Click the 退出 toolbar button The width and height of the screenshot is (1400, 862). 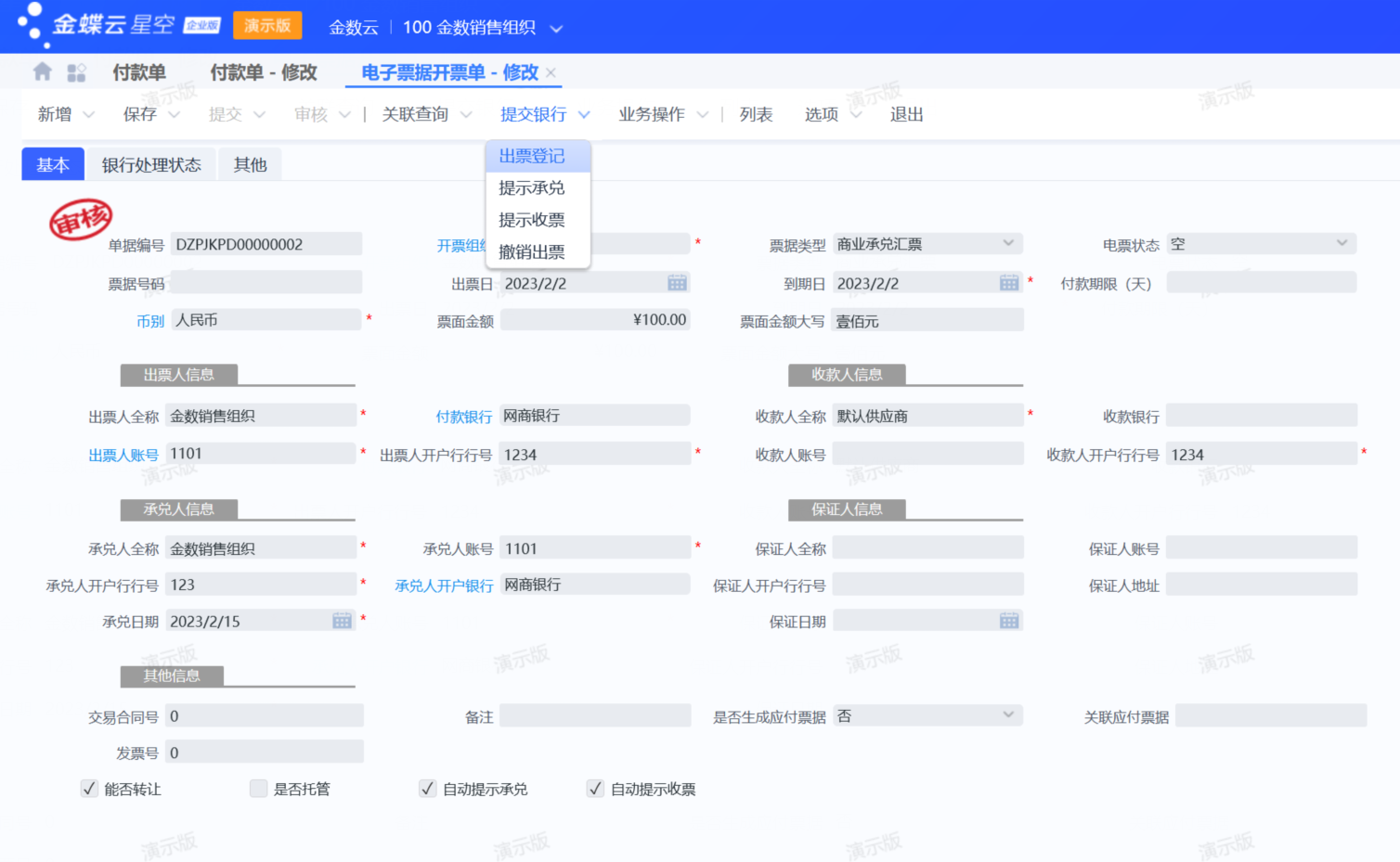coord(907,114)
